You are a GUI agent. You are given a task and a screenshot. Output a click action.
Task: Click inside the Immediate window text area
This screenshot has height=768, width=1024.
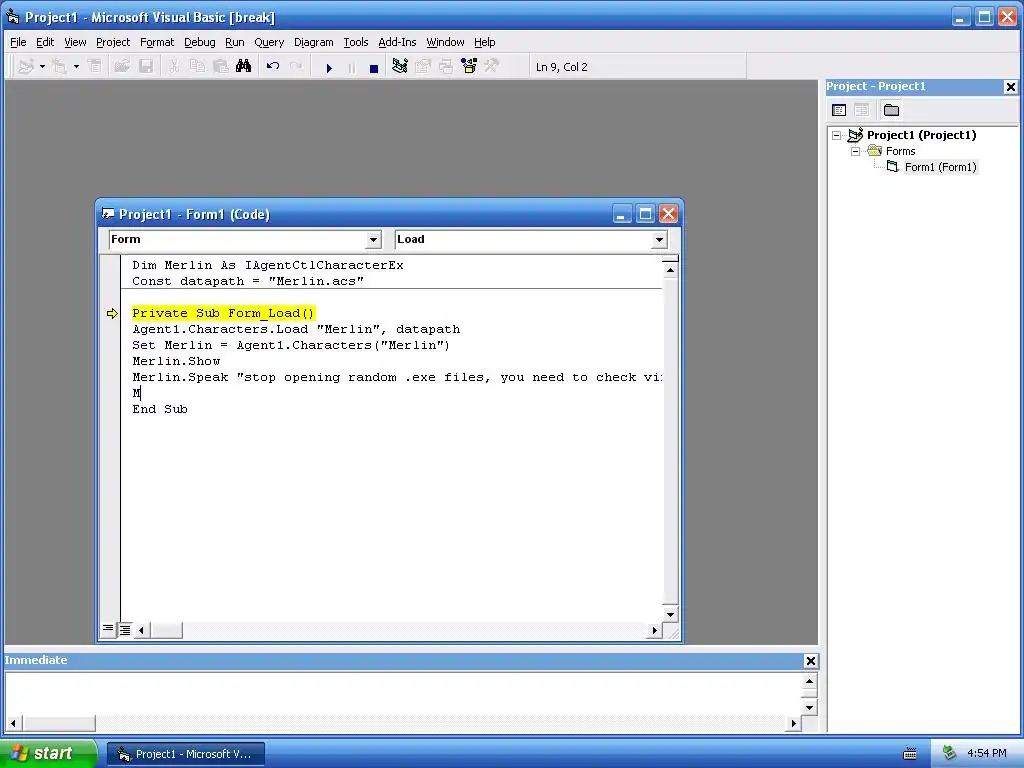coord(404,694)
